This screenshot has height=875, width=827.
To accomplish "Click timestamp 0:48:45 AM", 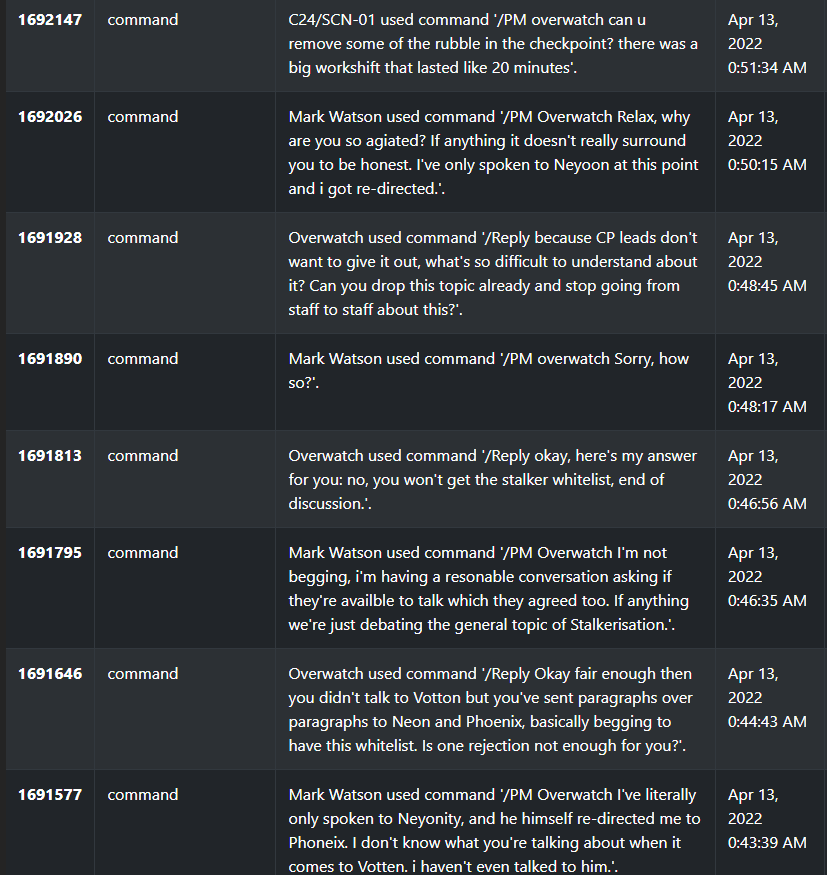I will tap(767, 286).
